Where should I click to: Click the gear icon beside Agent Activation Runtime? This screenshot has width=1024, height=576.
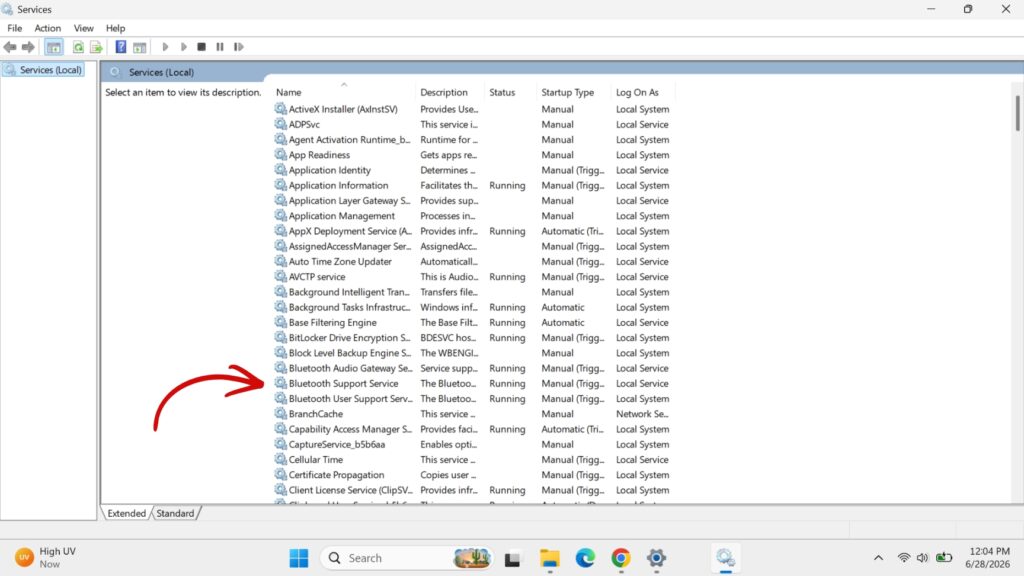pyautogui.click(x=280, y=139)
